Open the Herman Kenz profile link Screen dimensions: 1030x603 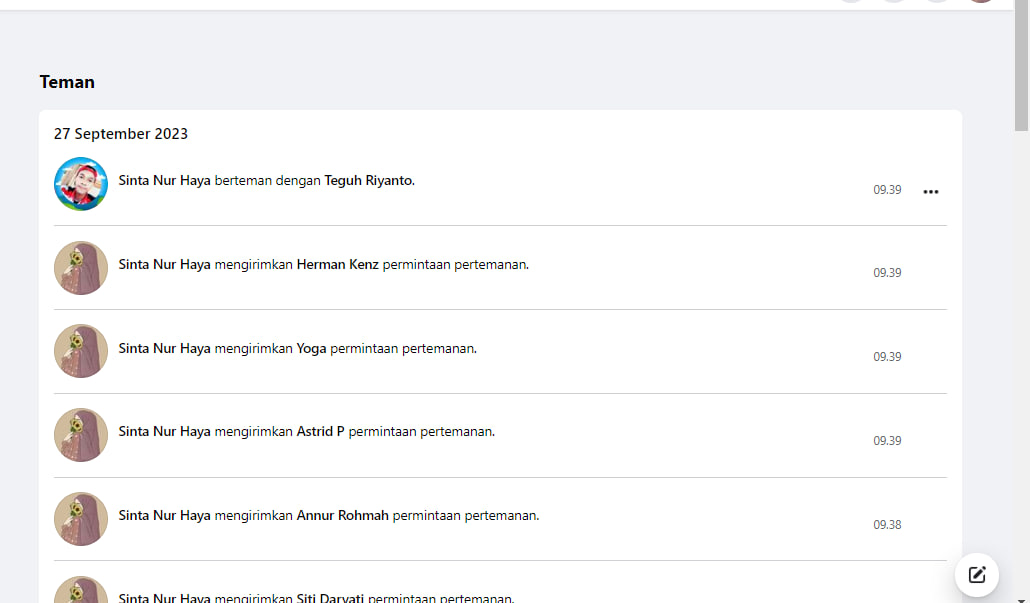[338, 265]
